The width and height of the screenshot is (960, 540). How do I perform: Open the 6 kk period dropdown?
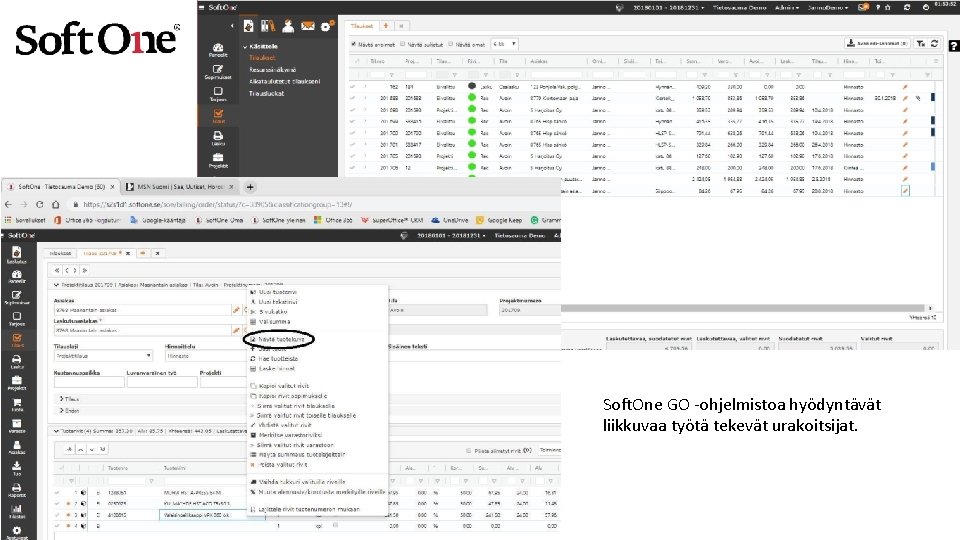click(504, 44)
